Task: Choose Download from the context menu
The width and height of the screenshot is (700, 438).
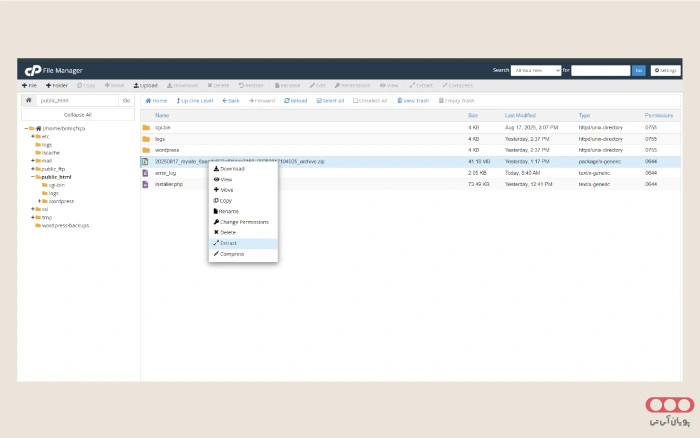Action: coord(243,169)
